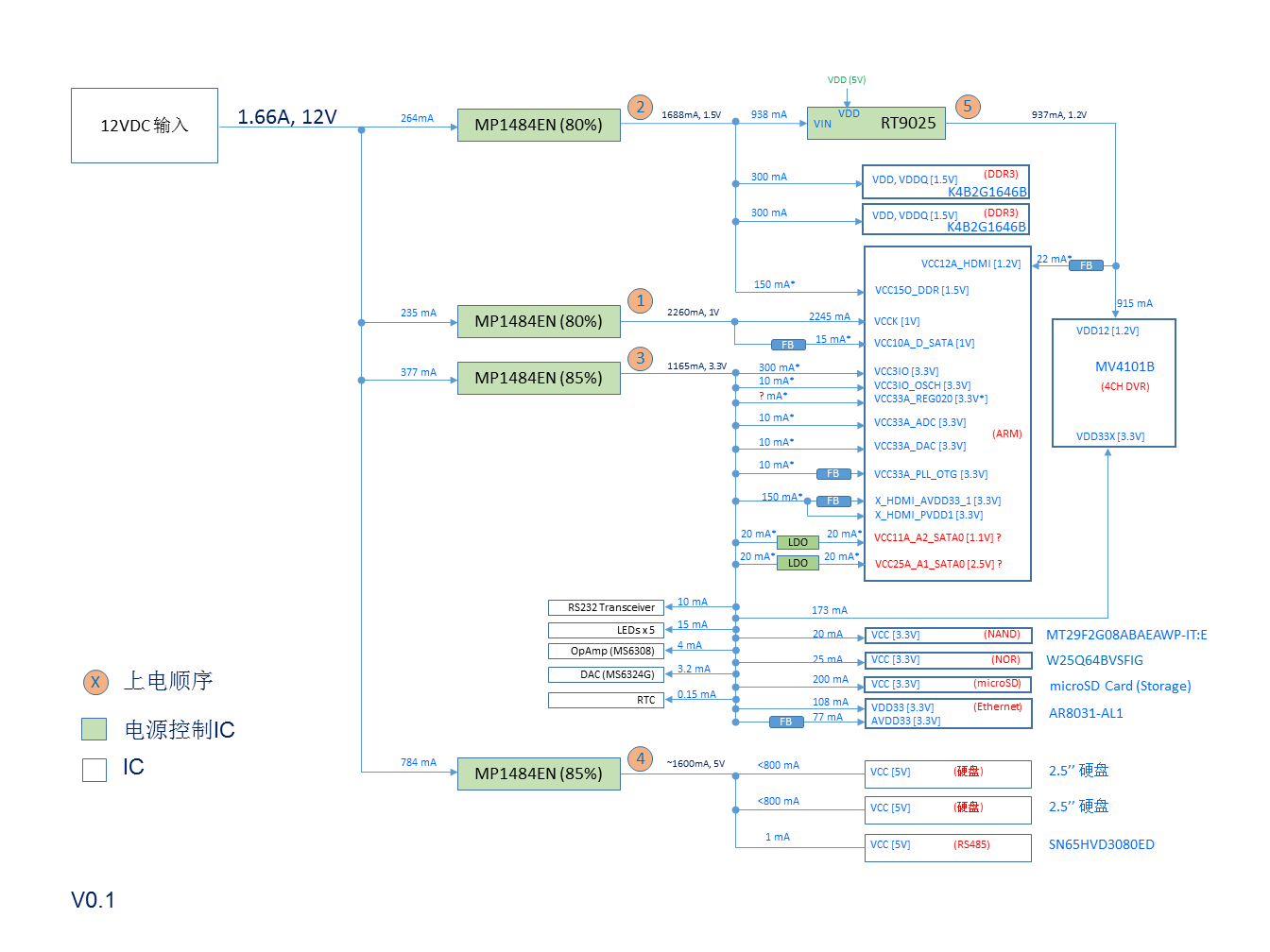The width and height of the screenshot is (1270, 952).
Task: Select the LDO block feeding VCC11A_A2_SATA0
Action: [x=798, y=542]
